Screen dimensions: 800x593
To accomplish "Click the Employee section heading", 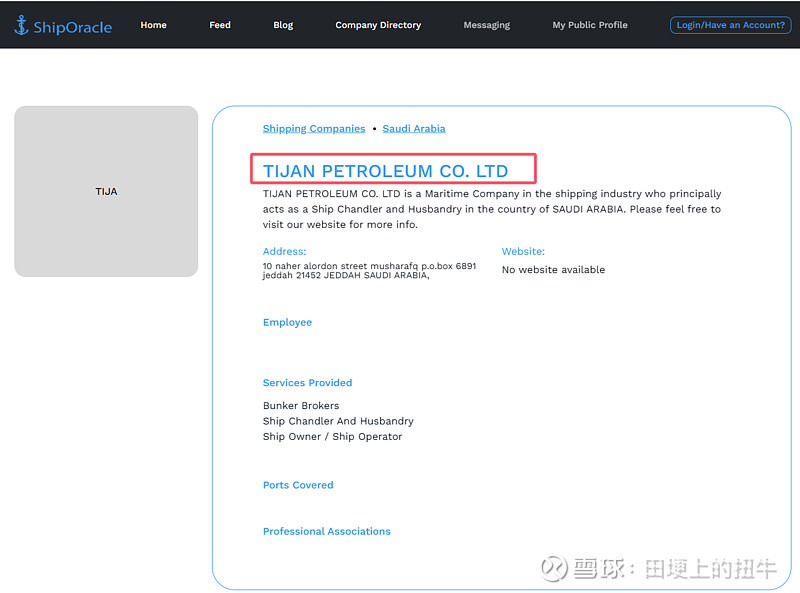I will click(287, 323).
